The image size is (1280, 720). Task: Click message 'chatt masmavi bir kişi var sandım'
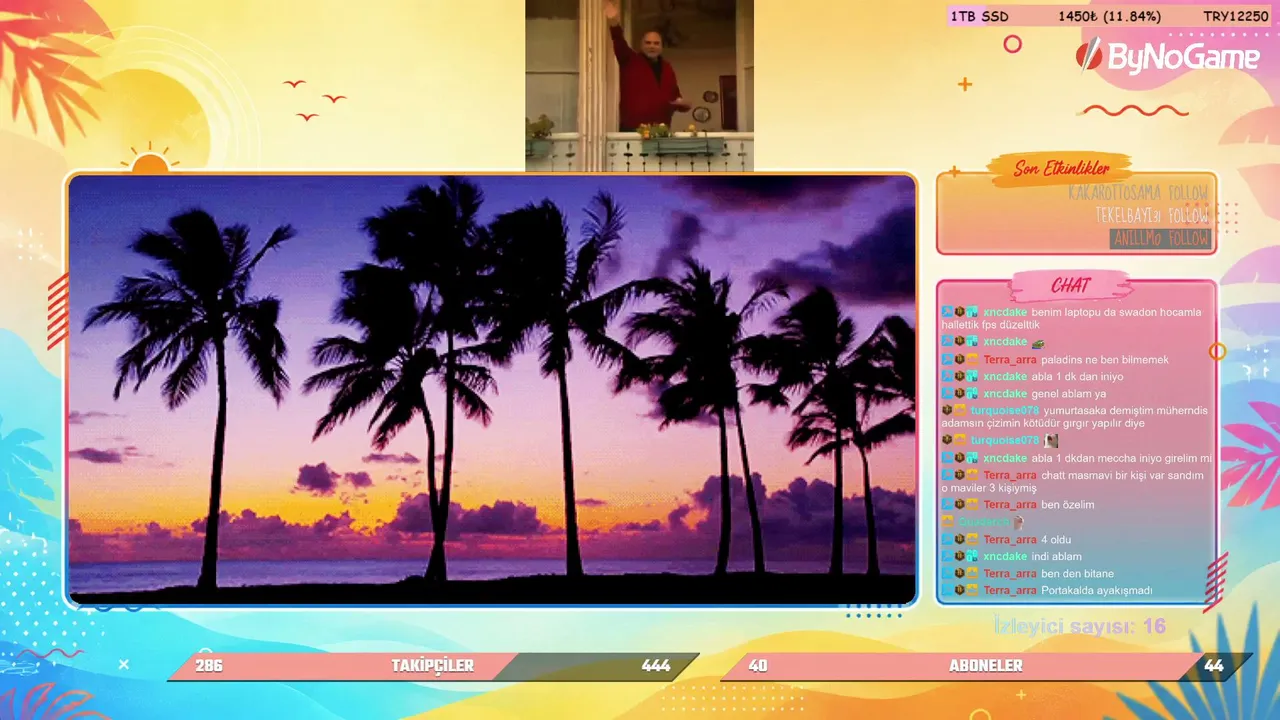pos(1123,476)
